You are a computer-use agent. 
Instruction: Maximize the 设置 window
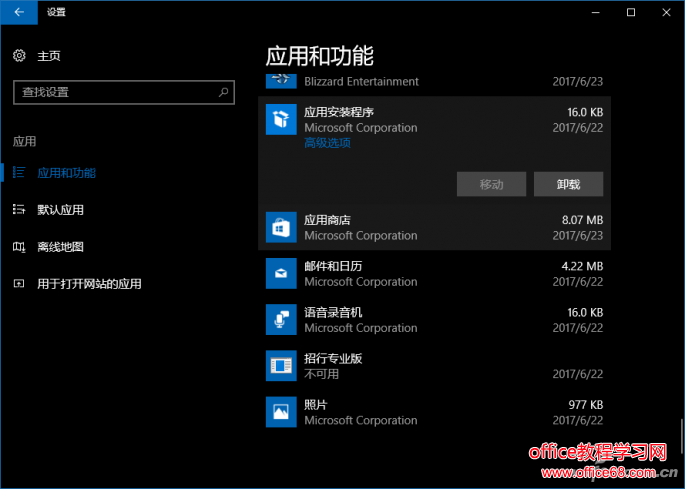coord(631,12)
